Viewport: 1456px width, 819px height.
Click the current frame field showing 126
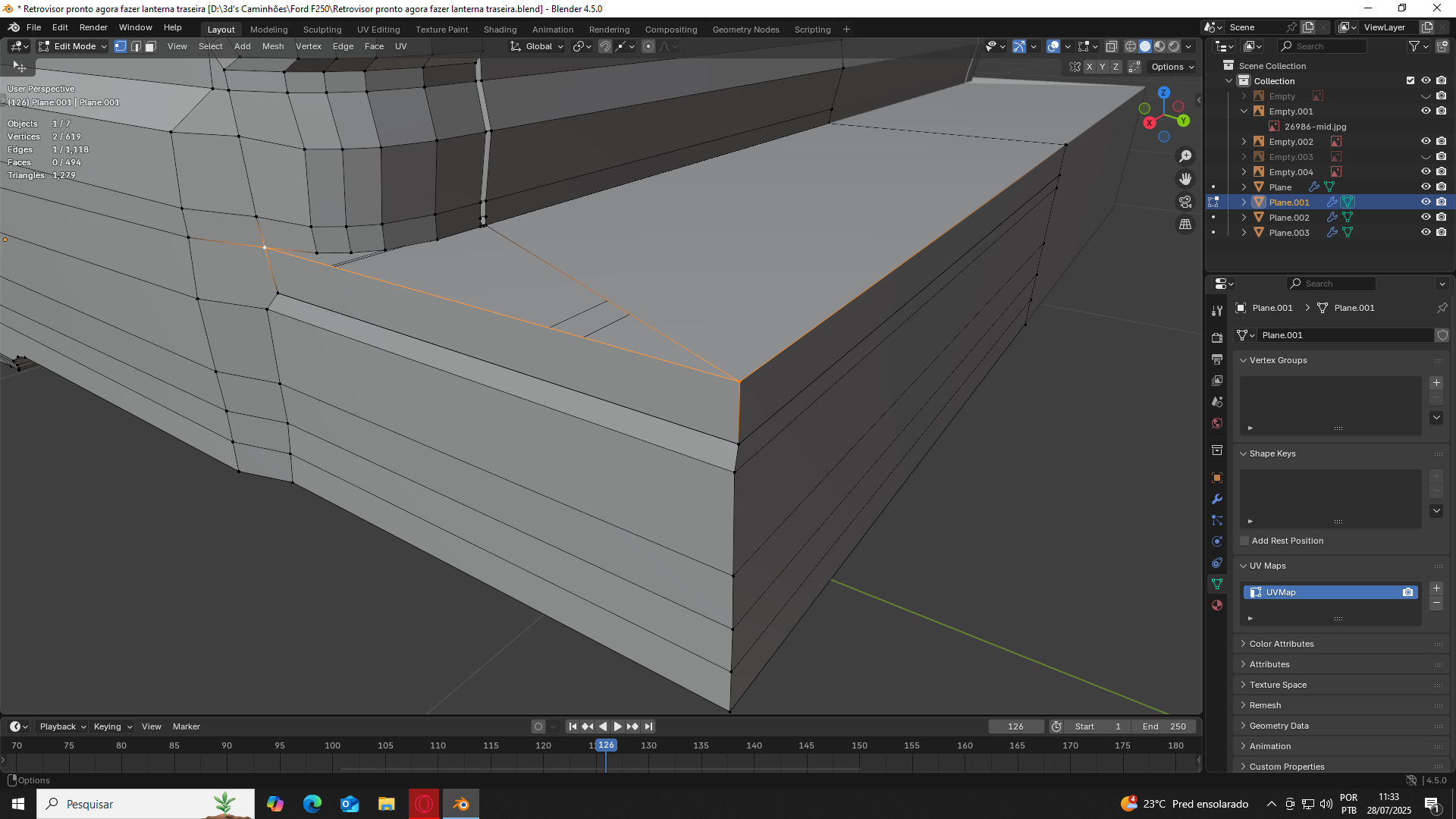(x=1015, y=726)
